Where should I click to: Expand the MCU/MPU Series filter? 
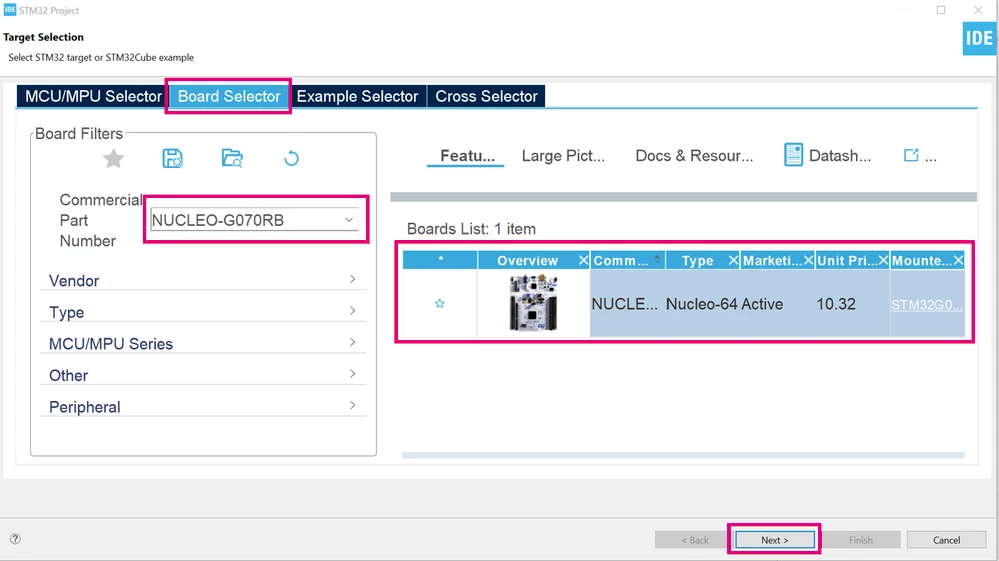pyautogui.click(x=203, y=343)
